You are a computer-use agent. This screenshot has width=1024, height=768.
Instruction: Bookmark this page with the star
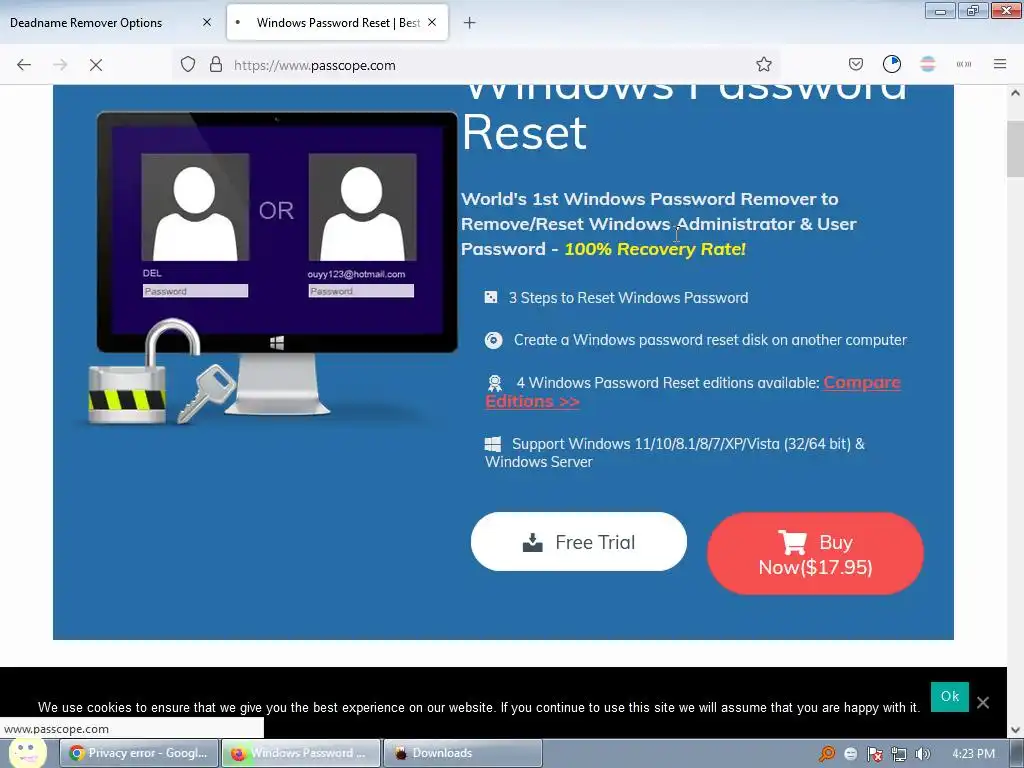tap(763, 65)
